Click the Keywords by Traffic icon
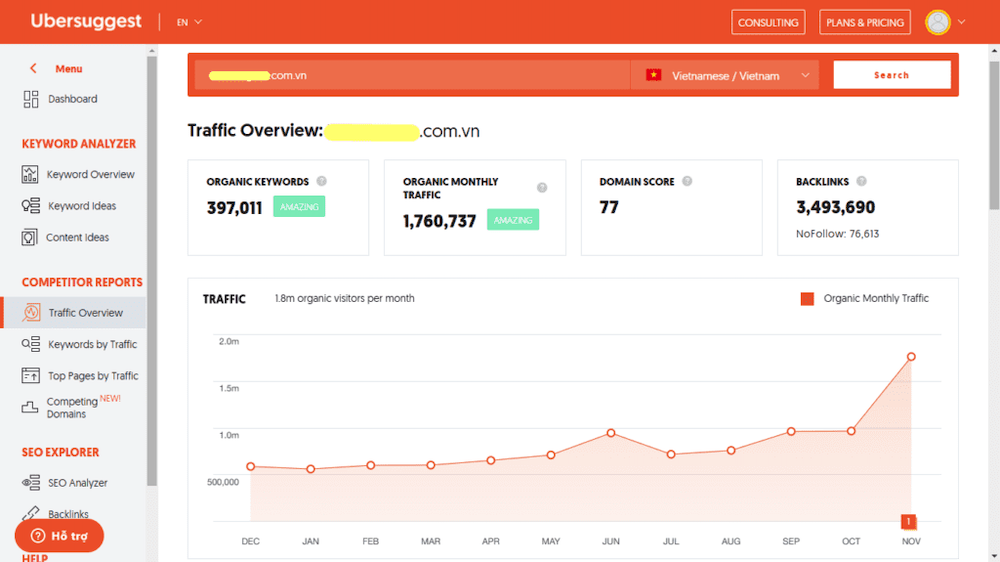 (31, 344)
